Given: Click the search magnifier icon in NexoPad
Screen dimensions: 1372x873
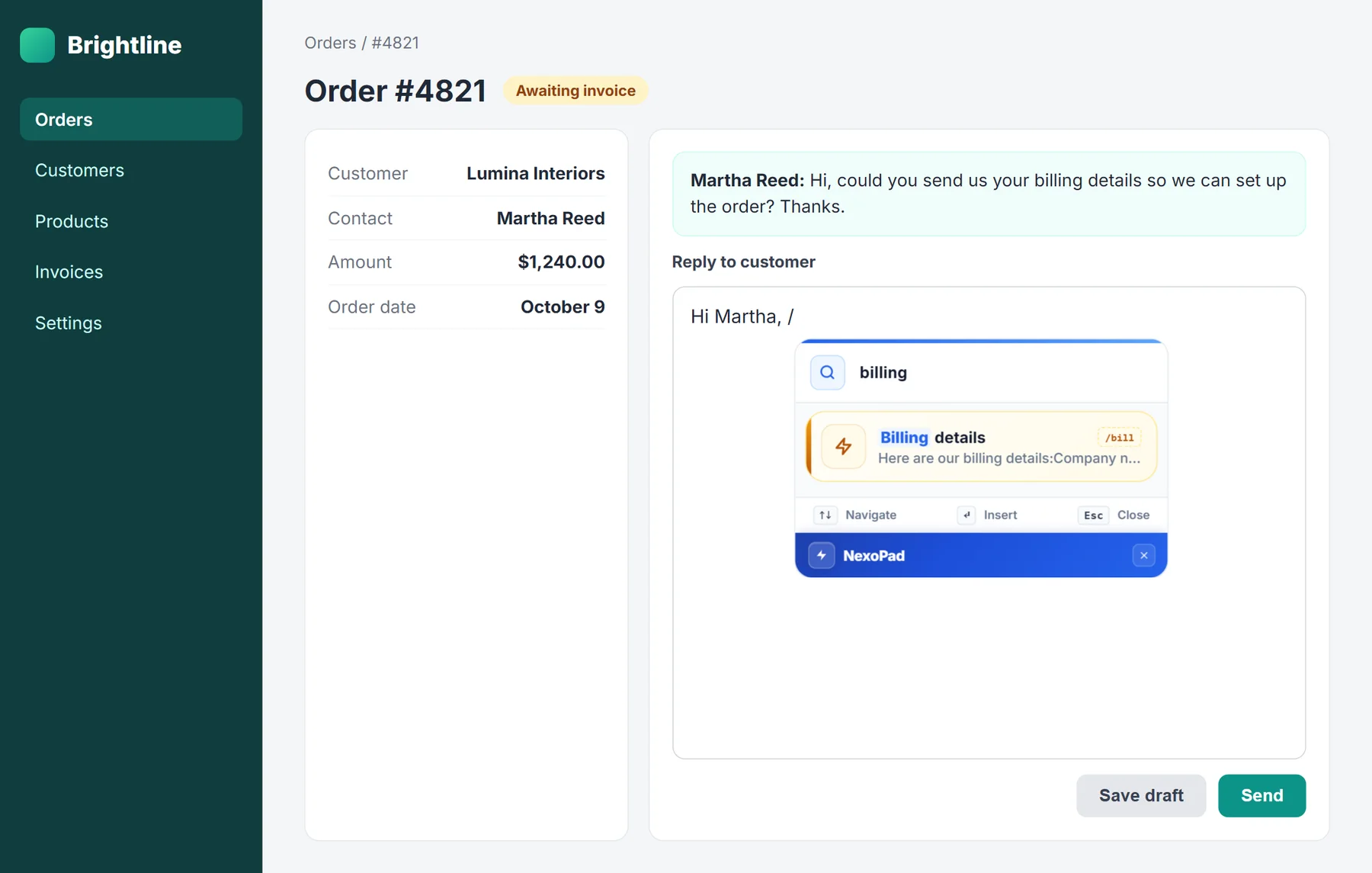Looking at the screenshot, I should [827, 373].
